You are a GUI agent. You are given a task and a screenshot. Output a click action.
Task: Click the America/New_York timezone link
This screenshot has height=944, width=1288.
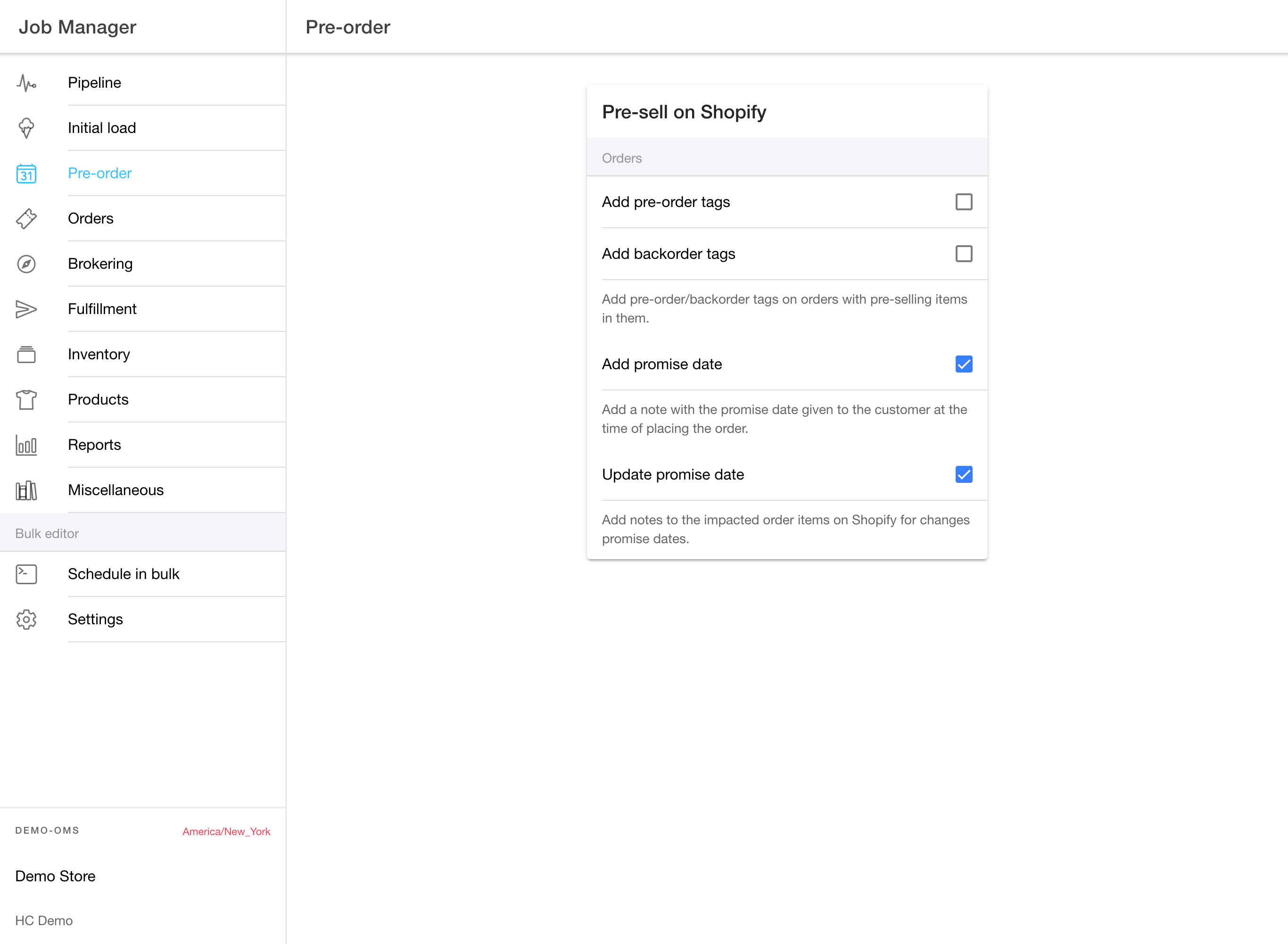[226, 831]
